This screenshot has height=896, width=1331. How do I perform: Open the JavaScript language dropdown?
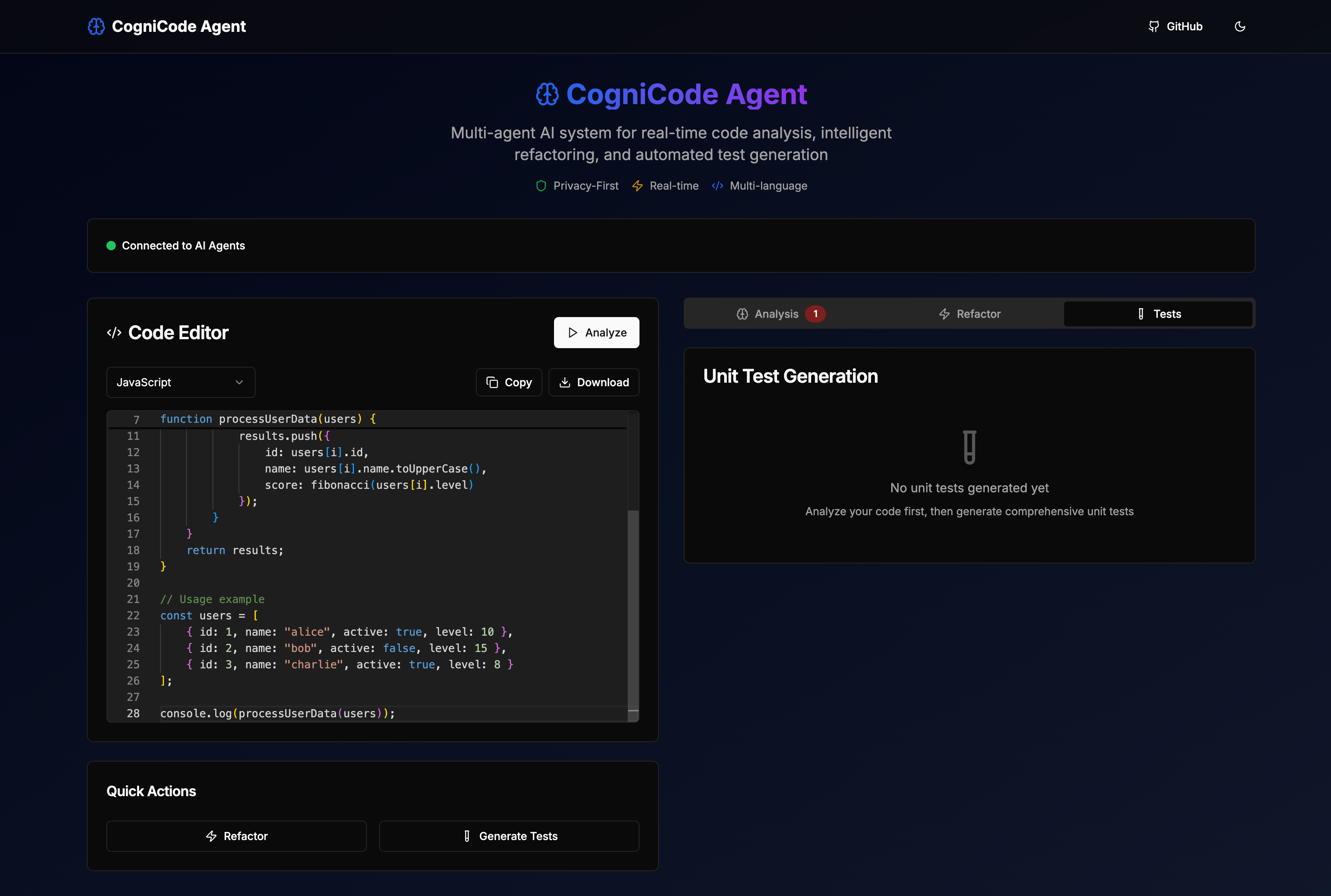pos(181,382)
